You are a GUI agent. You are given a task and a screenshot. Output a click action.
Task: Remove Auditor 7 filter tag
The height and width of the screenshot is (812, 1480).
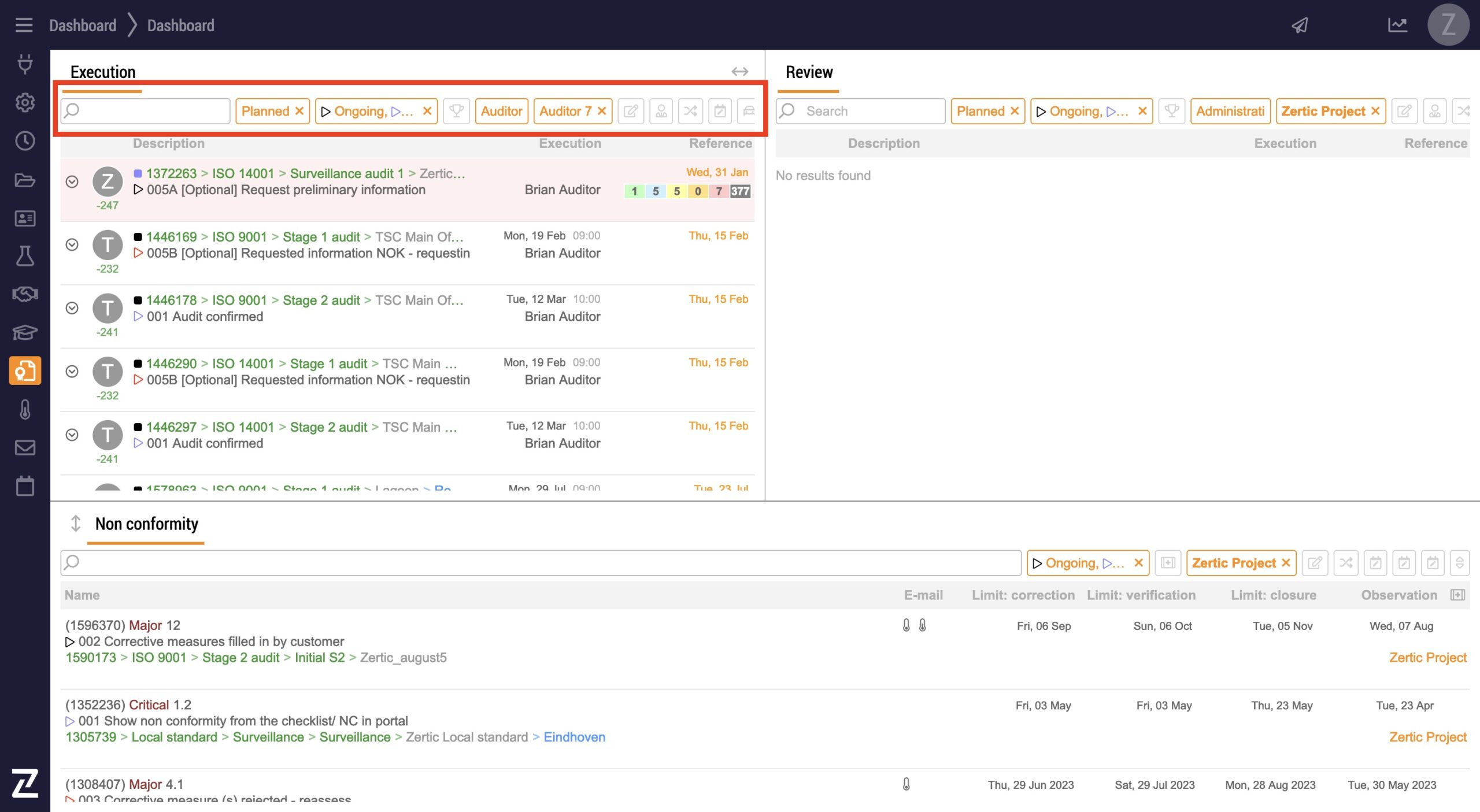tap(602, 111)
